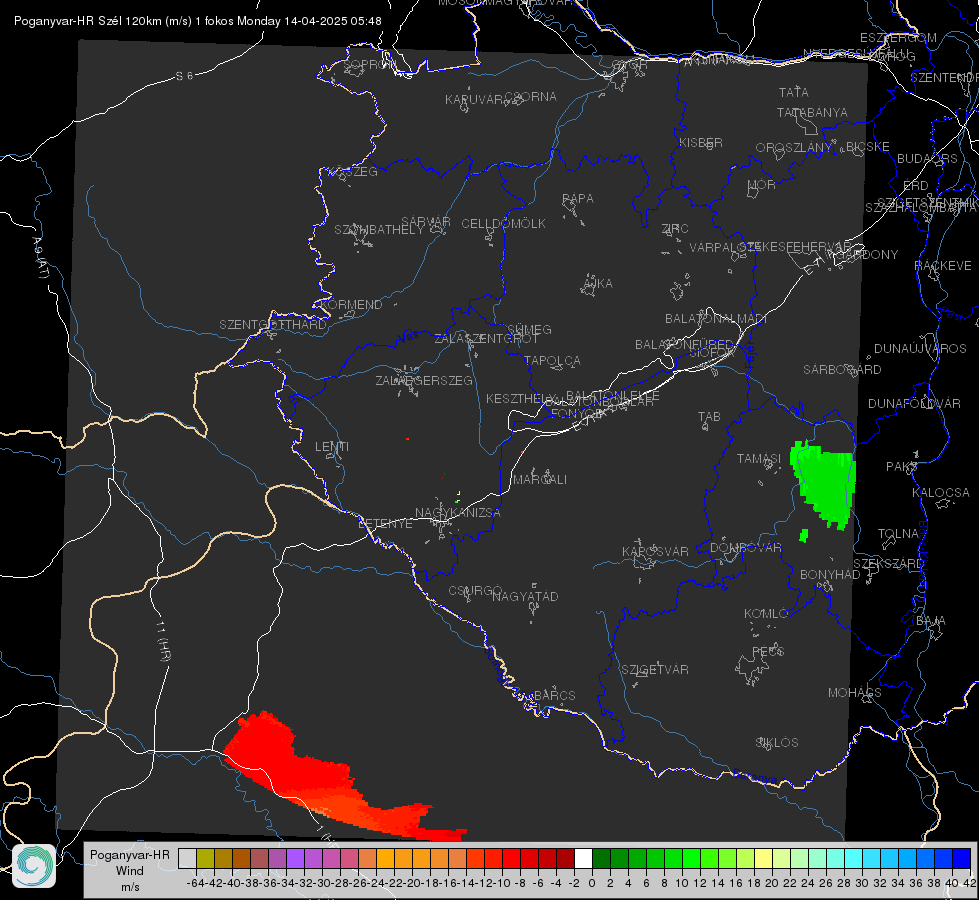Click the TAPOLCA city label
This screenshot has height=900, width=979.
click(x=553, y=360)
